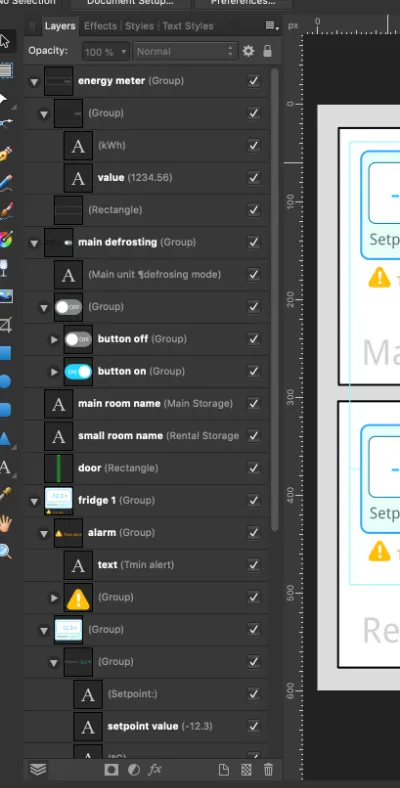Viewport: 400px width, 788px height.
Task: Open blend options gear icon
Action: (x=248, y=51)
